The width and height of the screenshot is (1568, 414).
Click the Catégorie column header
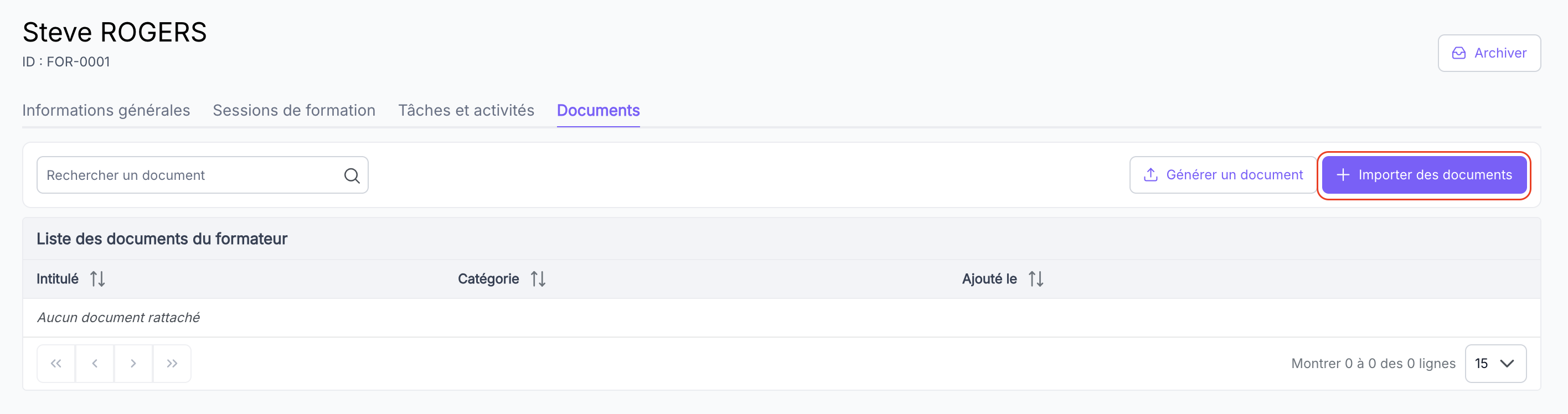488,279
